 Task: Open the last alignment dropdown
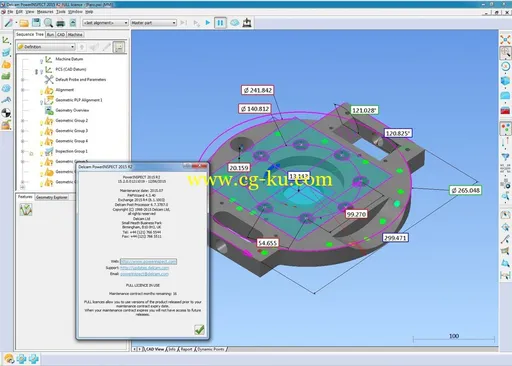click(x=105, y=23)
